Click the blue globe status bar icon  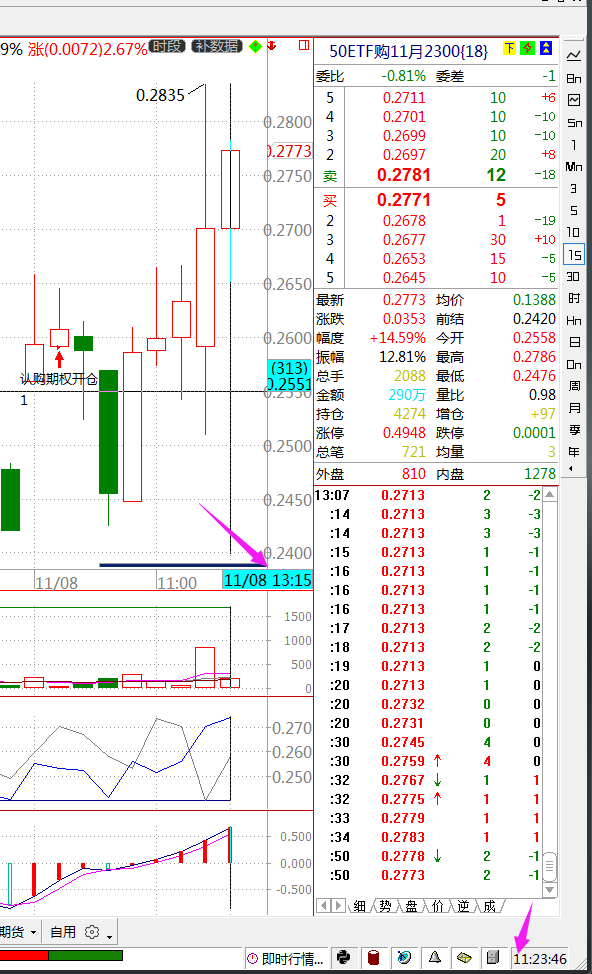[x=404, y=958]
